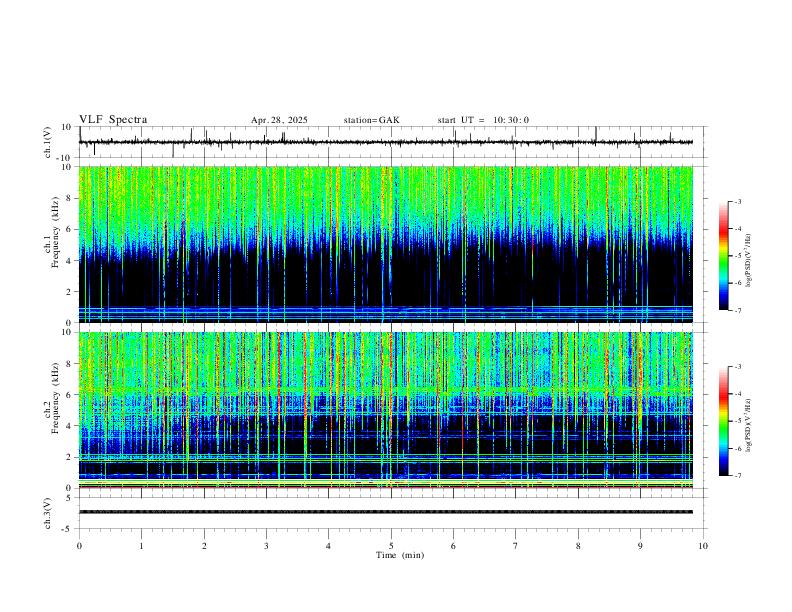
Task: Click the time axis tick label '8'
Action: point(578,546)
